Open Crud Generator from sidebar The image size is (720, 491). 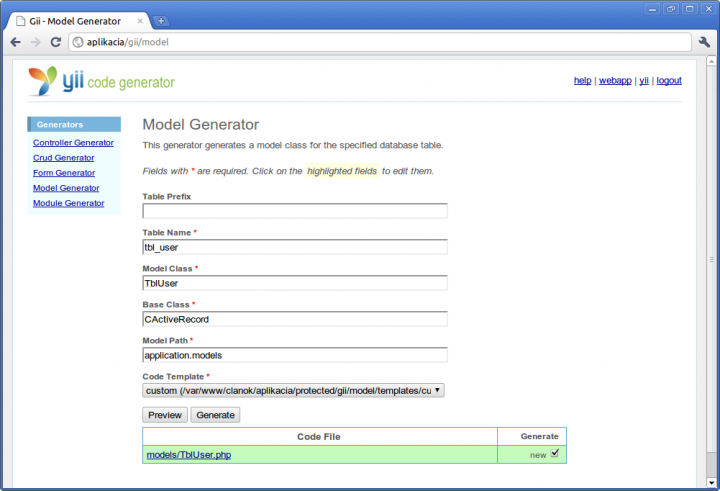[x=64, y=158]
